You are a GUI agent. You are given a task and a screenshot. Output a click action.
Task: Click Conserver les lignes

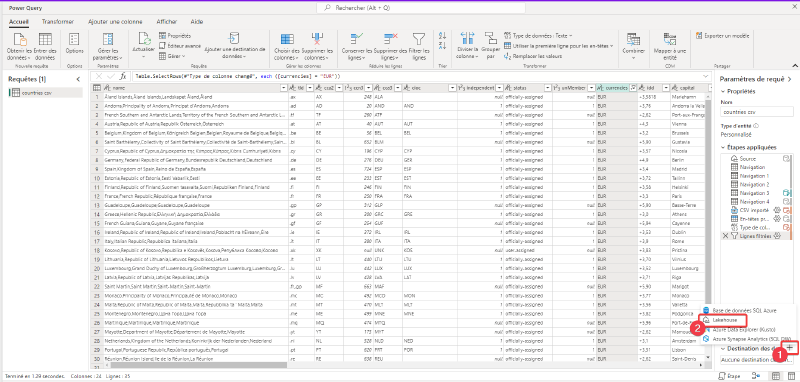pos(357,47)
